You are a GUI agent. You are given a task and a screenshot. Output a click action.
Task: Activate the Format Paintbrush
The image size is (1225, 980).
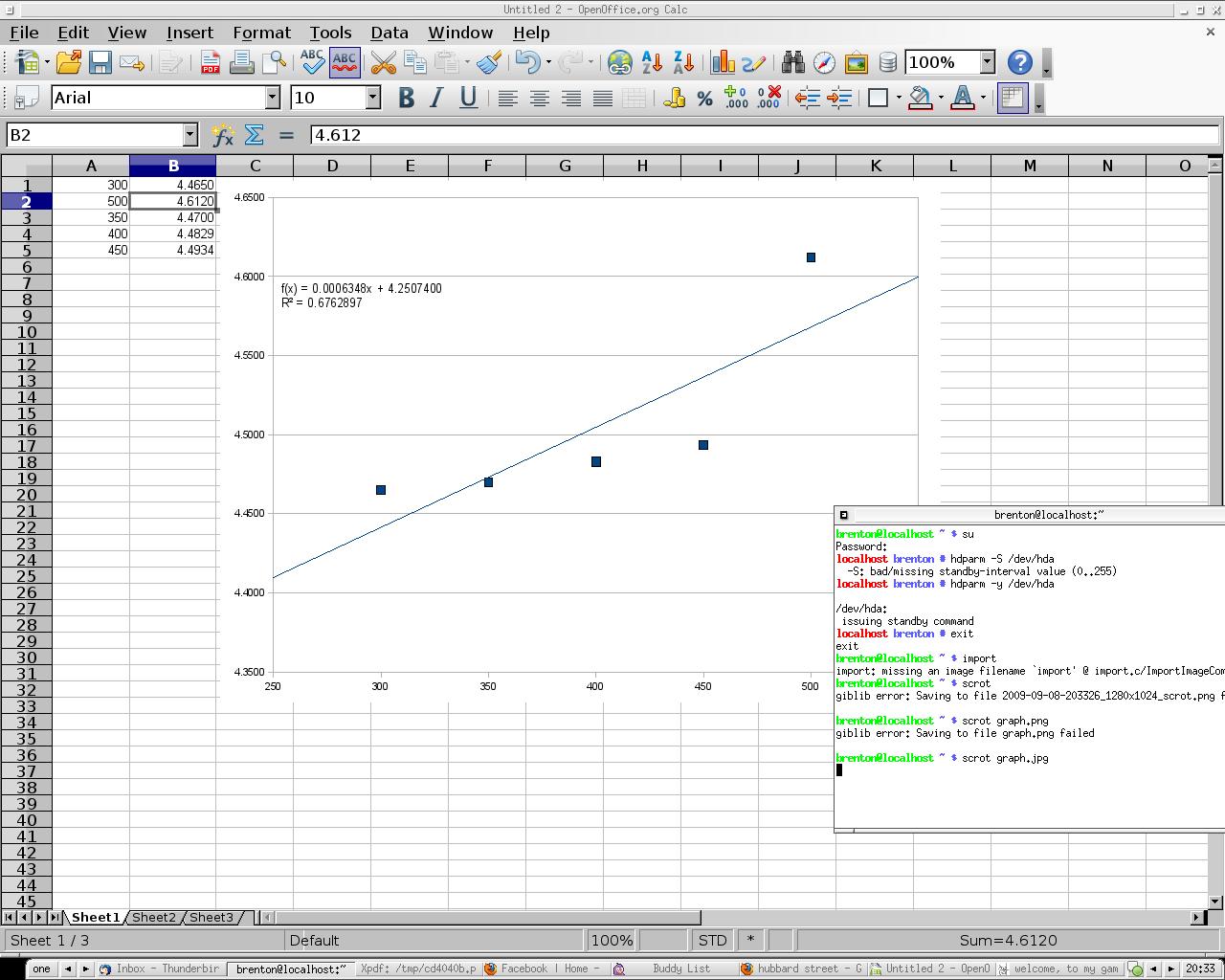click(x=489, y=63)
